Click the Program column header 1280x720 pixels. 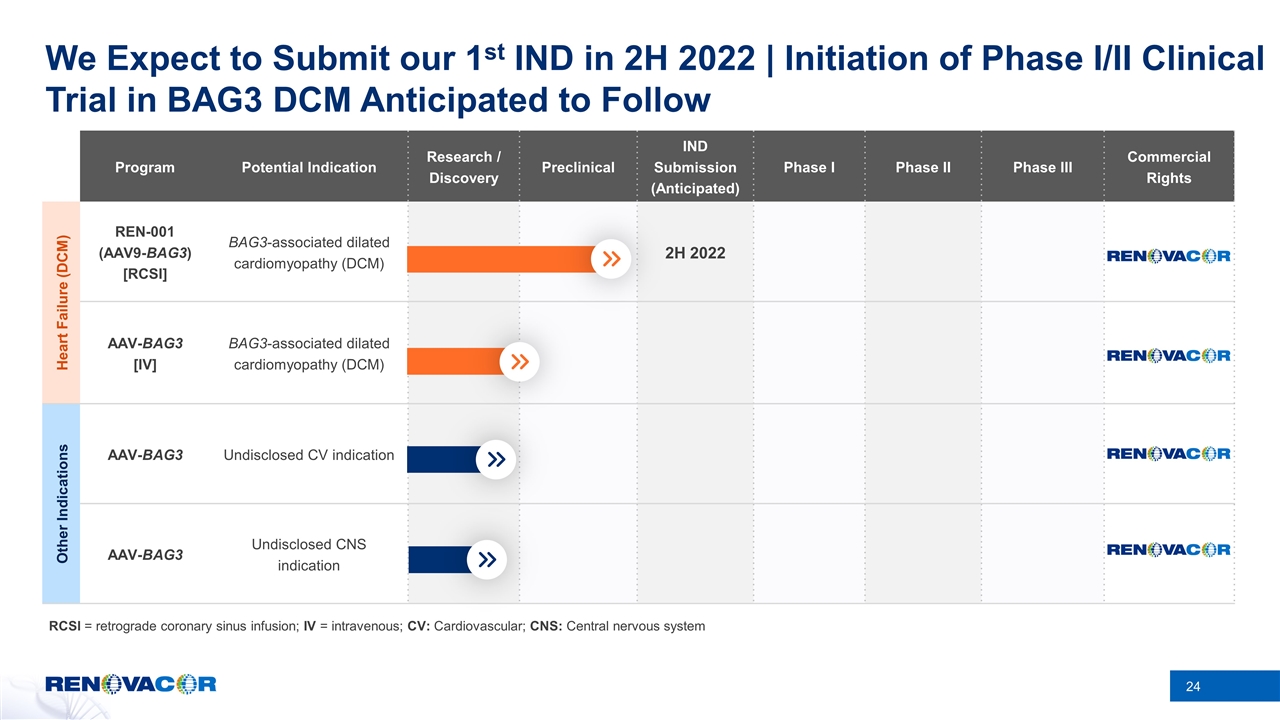click(x=143, y=167)
